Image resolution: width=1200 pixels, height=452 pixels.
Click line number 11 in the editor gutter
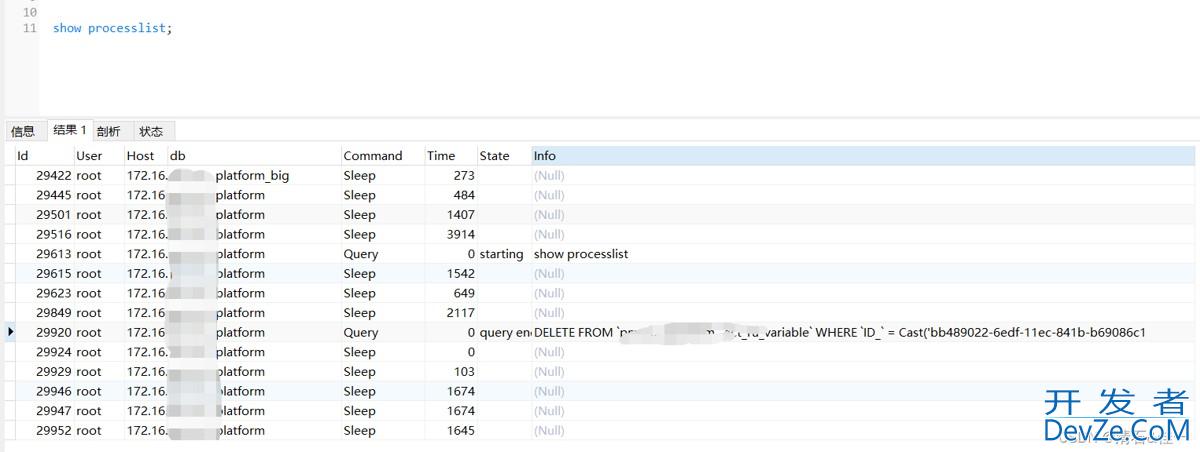29,28
